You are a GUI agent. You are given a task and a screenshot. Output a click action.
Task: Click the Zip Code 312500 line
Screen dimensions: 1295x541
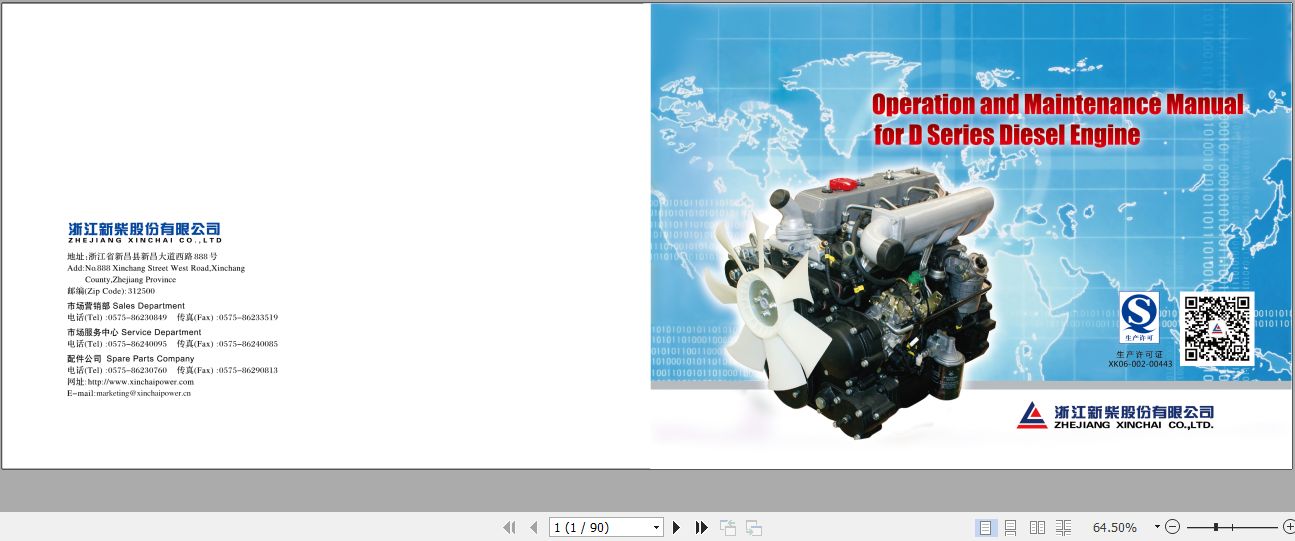(x=111, y=291)
